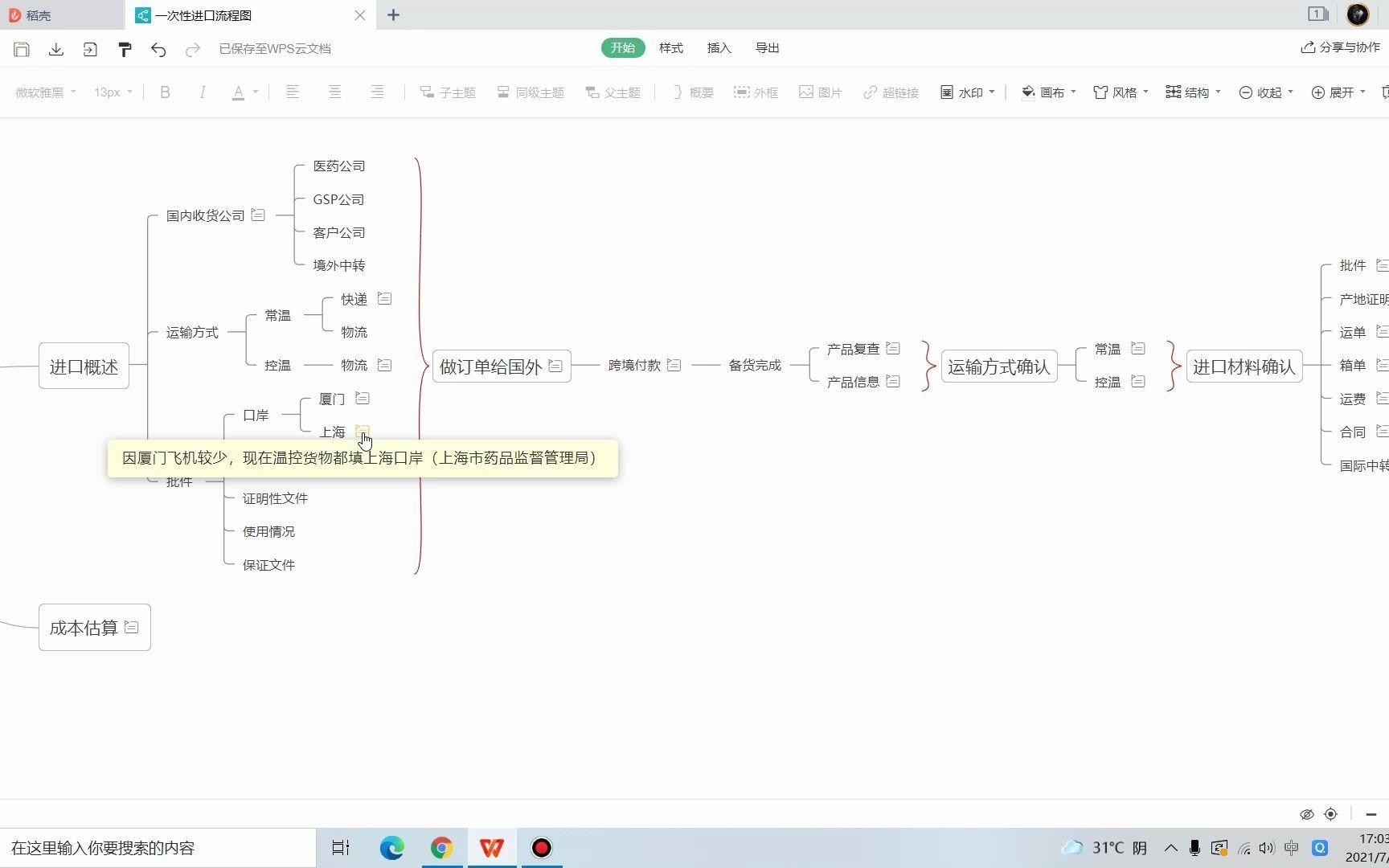This screenshot has width=1389, height=868.
Task: Select the 备货完成 node
Action: click(x=755, y=365)
